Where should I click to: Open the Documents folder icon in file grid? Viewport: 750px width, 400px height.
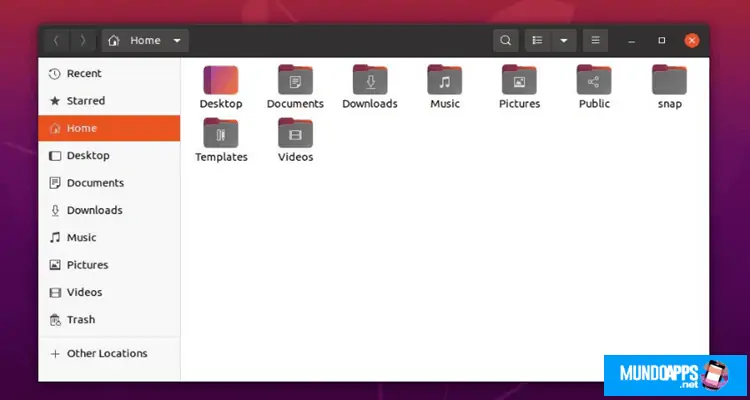coord(295,80)
